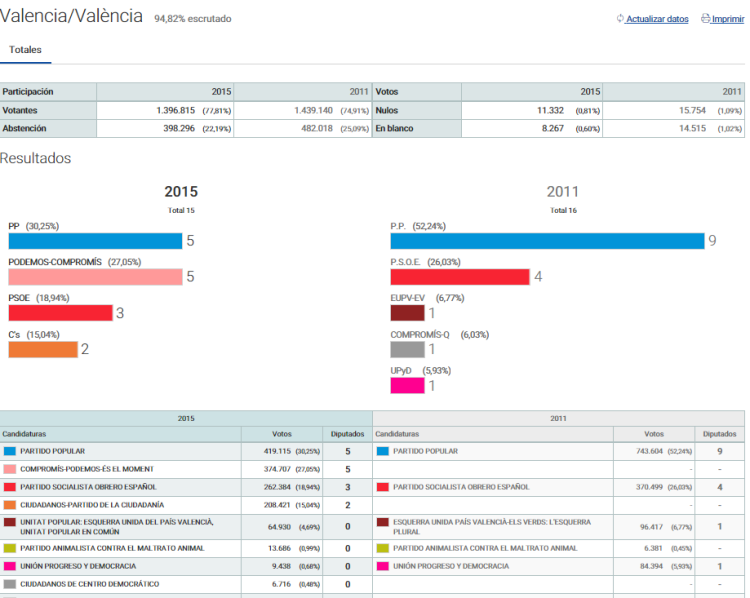This screenshot has width=750, height=598.
Task: Click the Participación table header
Action: tap(28, 91)
